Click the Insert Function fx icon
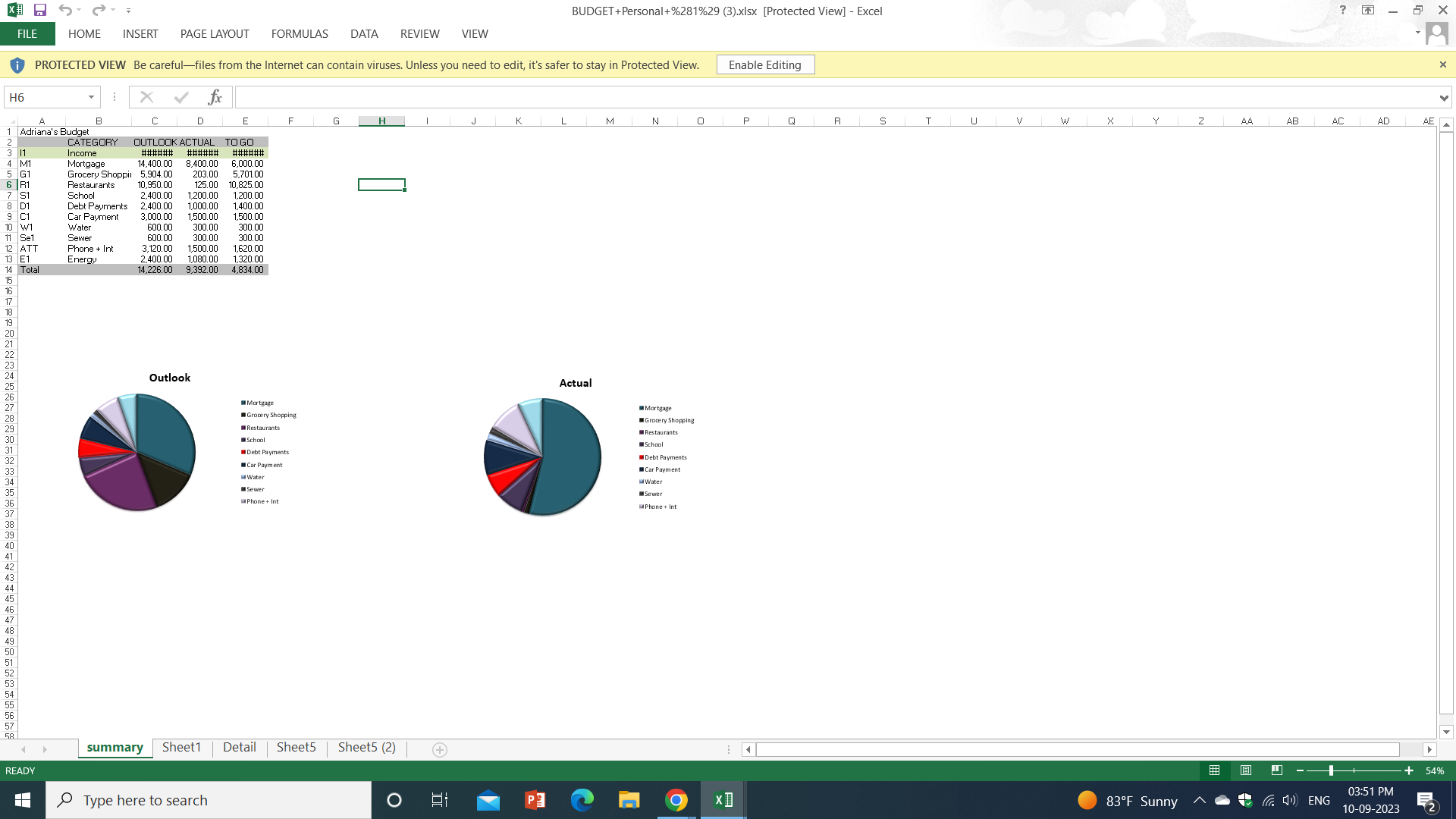The image size is (1456, 819). 215,97
